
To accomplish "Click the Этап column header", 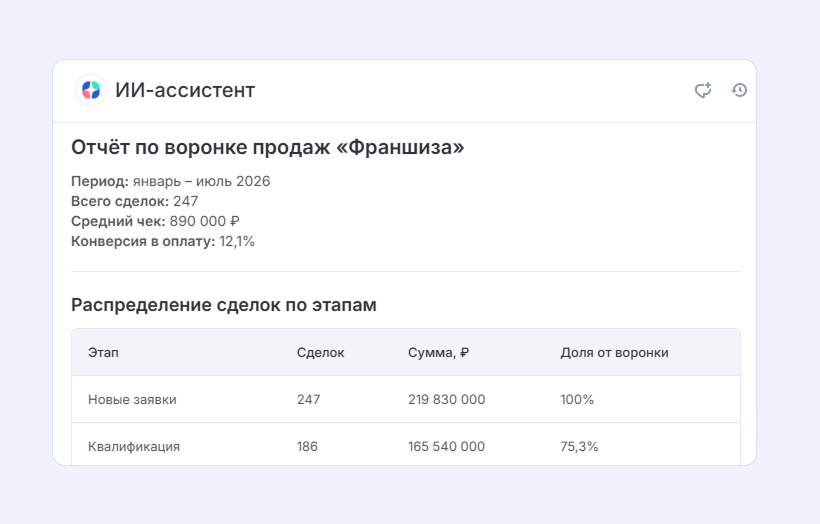I will (103, 352).
